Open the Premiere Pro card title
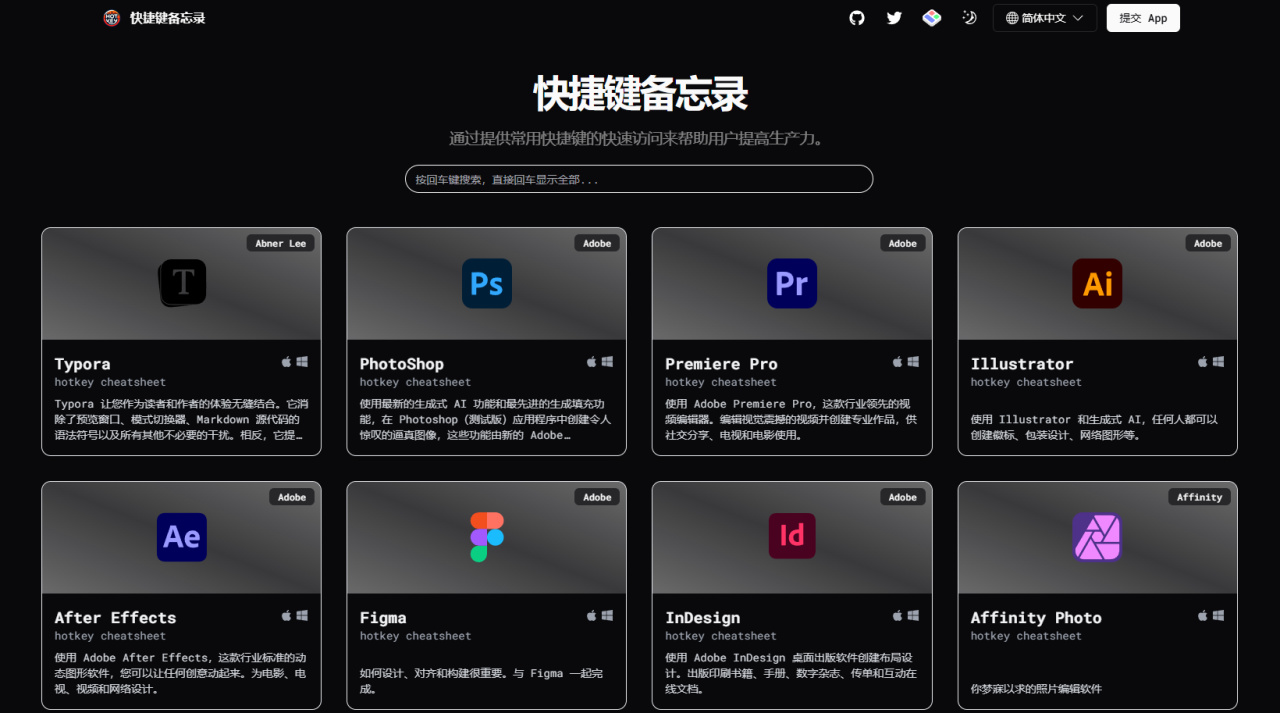Image resolution: width=1280 pixels, height=713 pixels. [x=721, y=364]
